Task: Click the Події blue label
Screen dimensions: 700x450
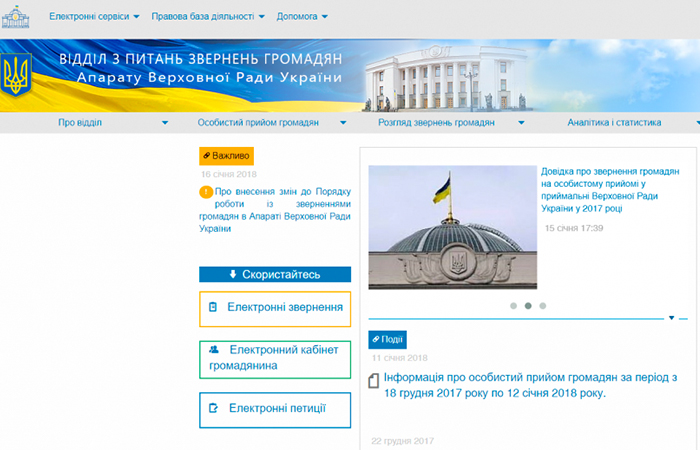Action: tap(388, 339)
